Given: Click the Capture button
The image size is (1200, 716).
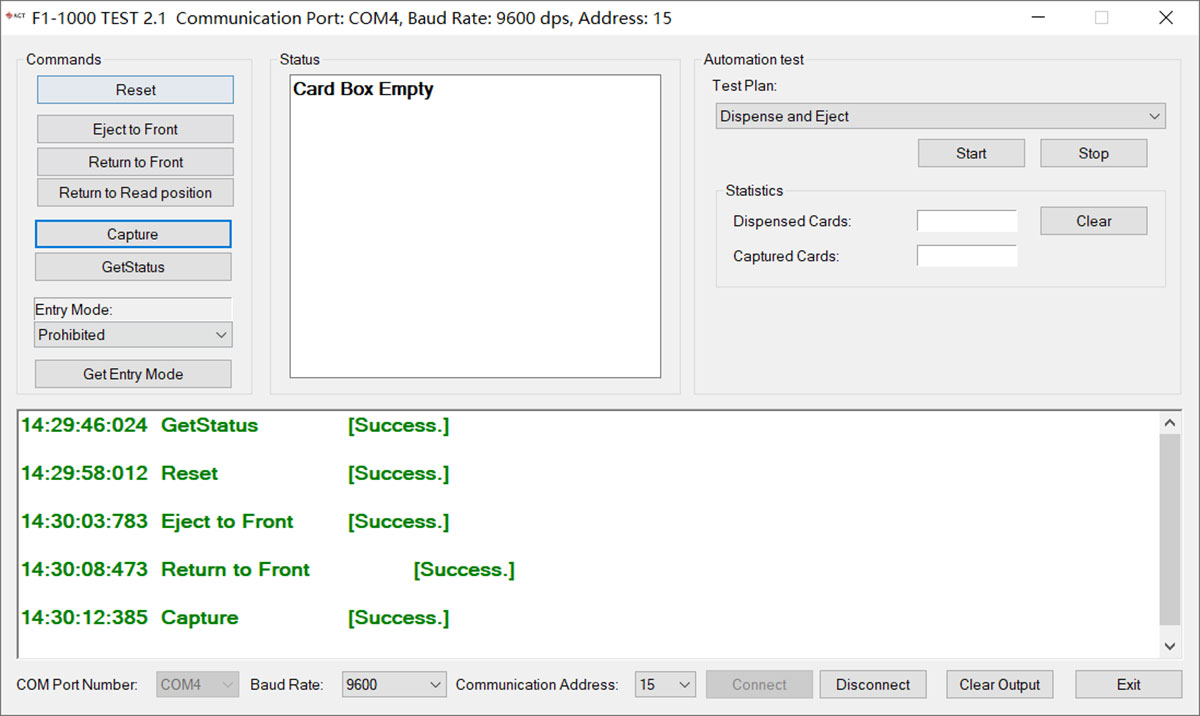Looking at the screenshot, I should [x=133, y=234].
